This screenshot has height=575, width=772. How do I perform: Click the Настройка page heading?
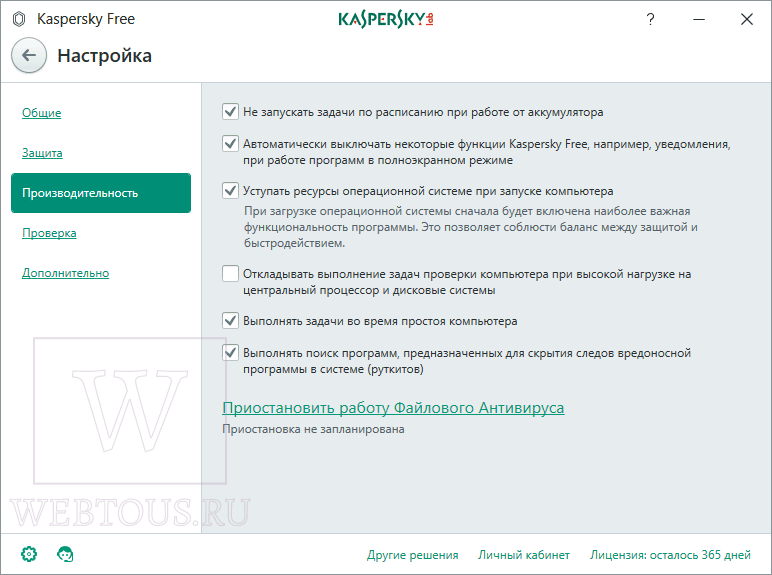[x=104, y=56]
